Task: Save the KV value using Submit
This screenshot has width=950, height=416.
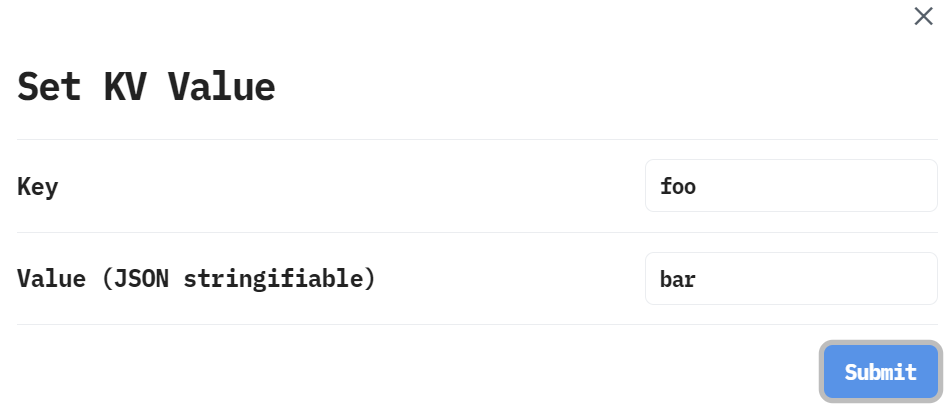Action: (x=880, y=372)
